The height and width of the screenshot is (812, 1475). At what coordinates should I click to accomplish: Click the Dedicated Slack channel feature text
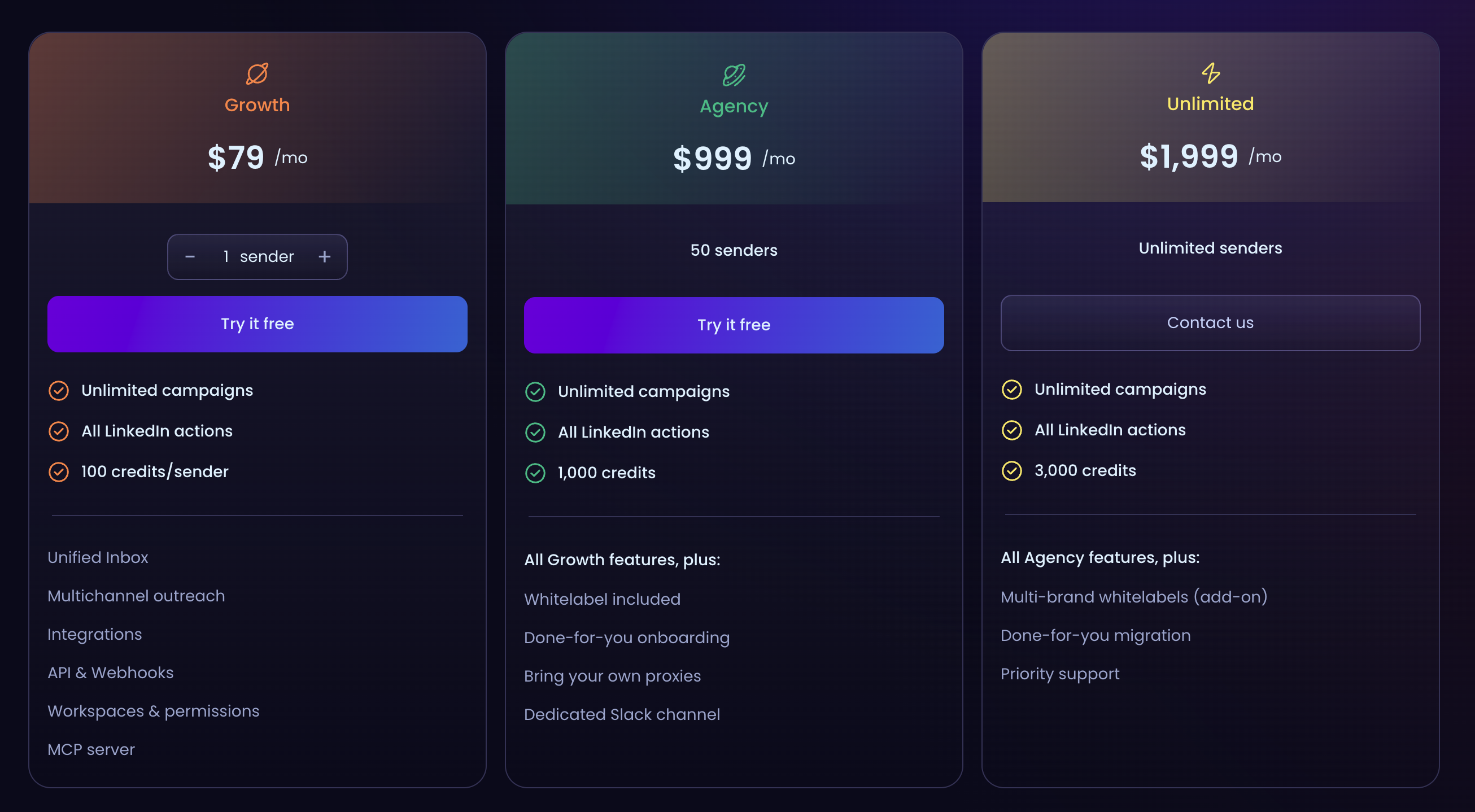622,714
